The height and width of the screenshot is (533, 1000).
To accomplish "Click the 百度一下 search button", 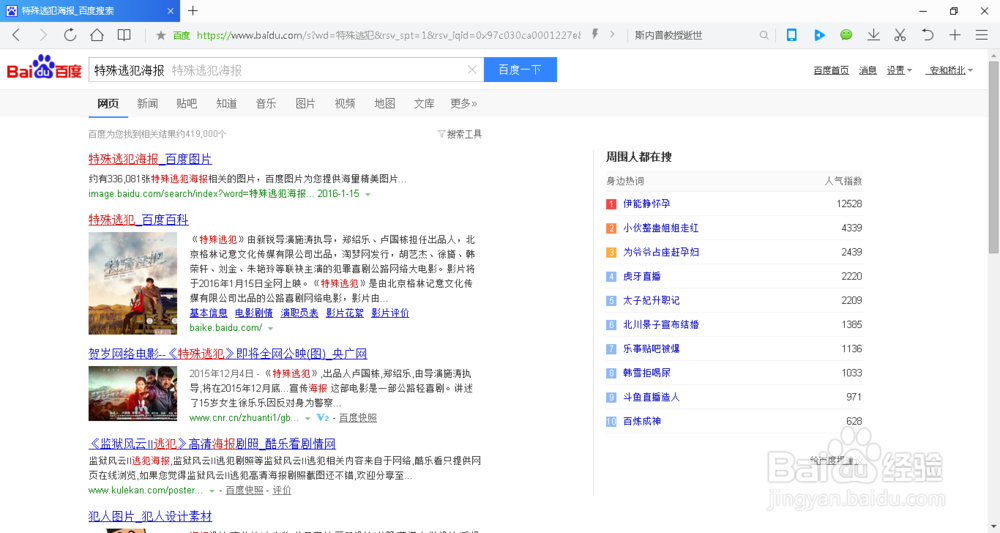I will (x=520, y=69).
